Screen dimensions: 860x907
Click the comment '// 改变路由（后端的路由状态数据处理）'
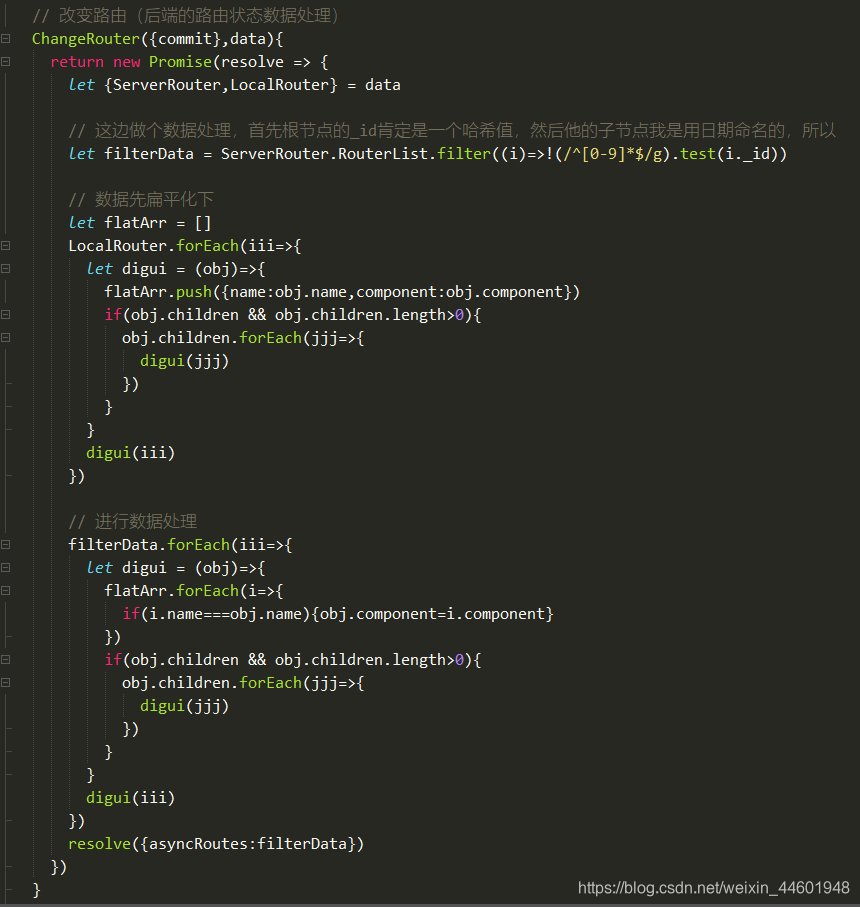185,16
